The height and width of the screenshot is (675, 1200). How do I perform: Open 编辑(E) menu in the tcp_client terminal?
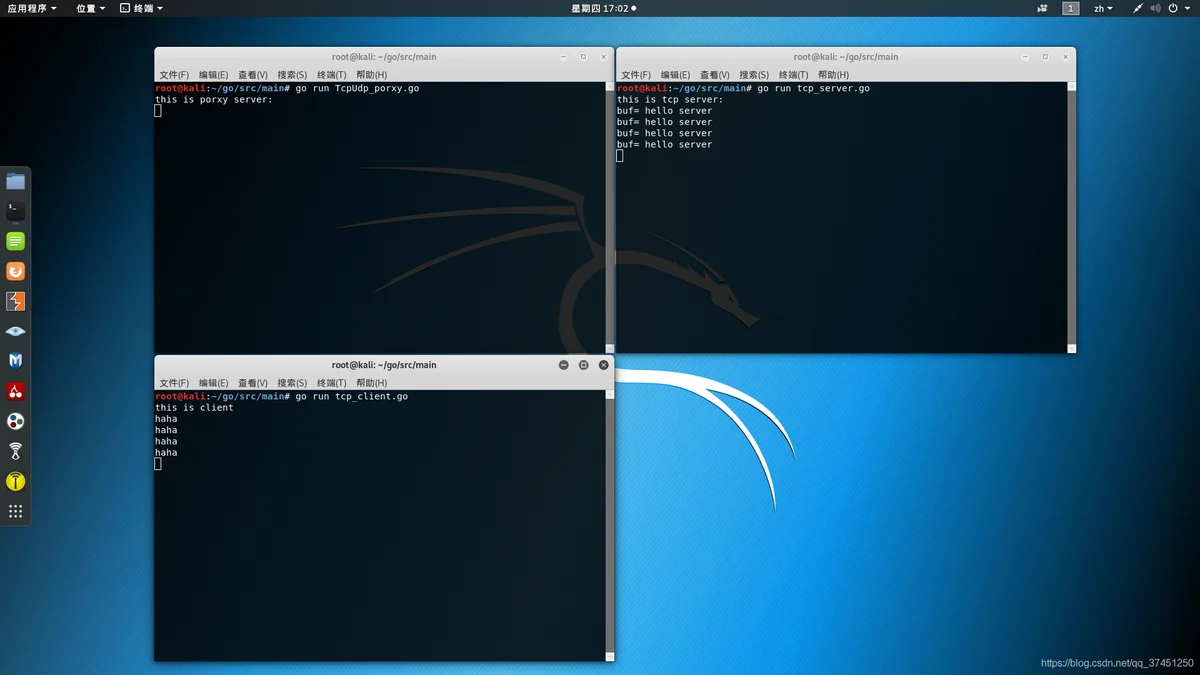213,383
